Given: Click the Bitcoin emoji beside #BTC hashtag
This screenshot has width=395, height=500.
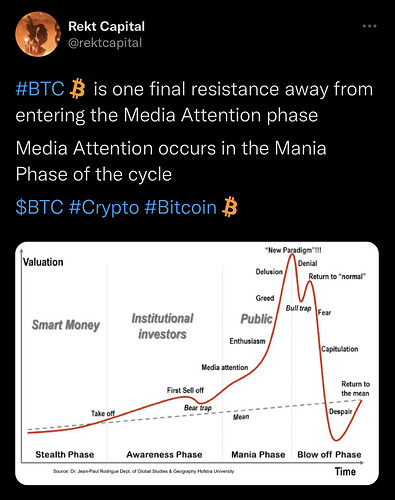Looking at the screenshot, I should 77,89.
